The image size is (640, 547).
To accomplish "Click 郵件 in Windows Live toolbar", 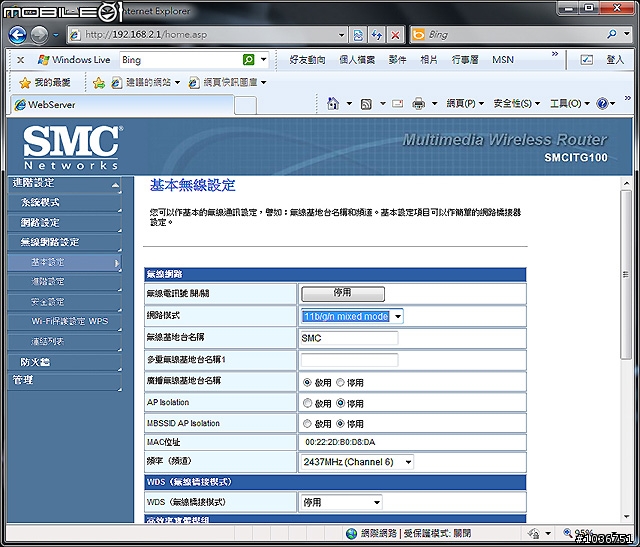I will (x=397, y=60).
